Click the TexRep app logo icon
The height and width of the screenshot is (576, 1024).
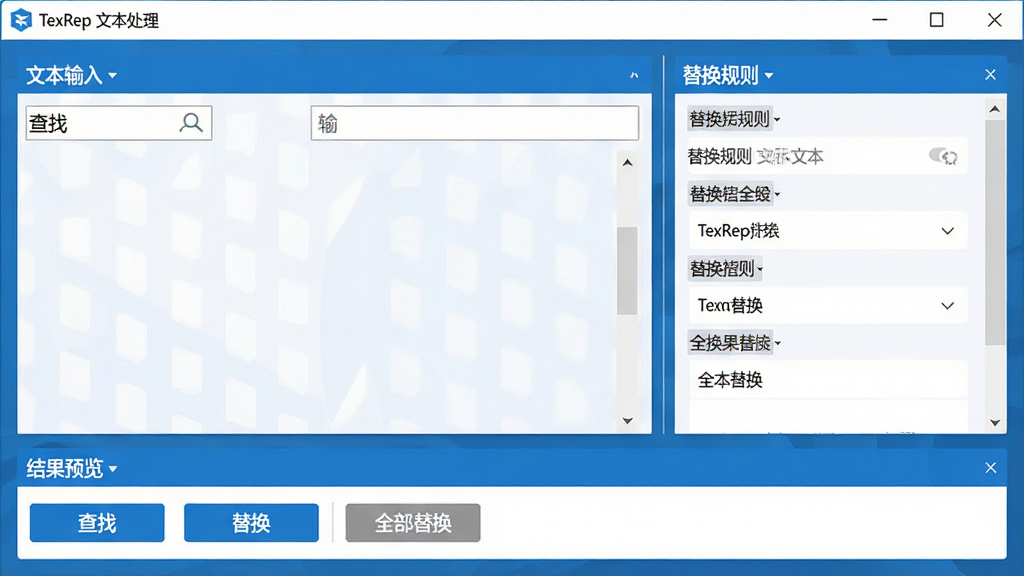tap(21, 20)
